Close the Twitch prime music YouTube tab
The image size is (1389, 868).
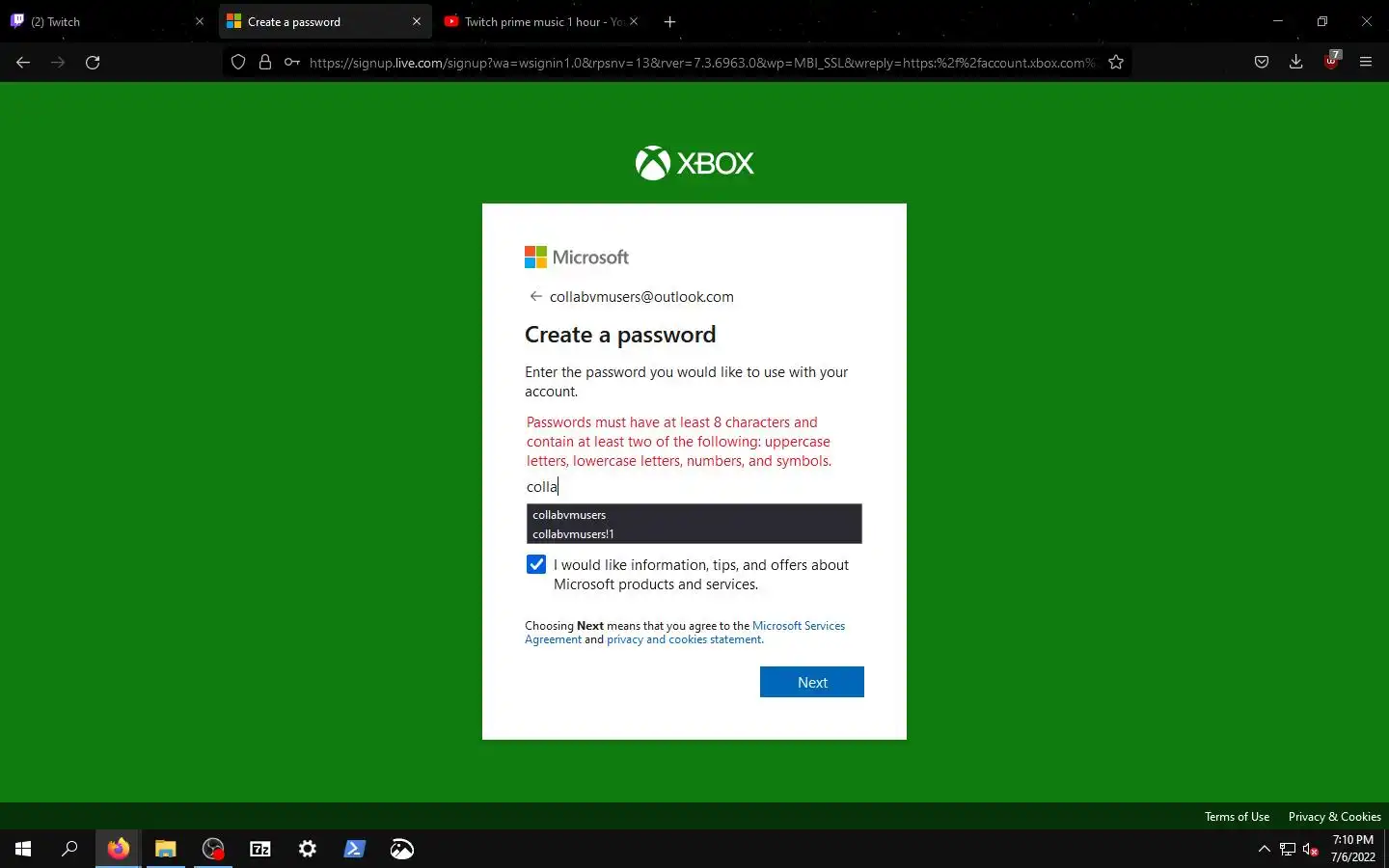(x=634, y=21)
